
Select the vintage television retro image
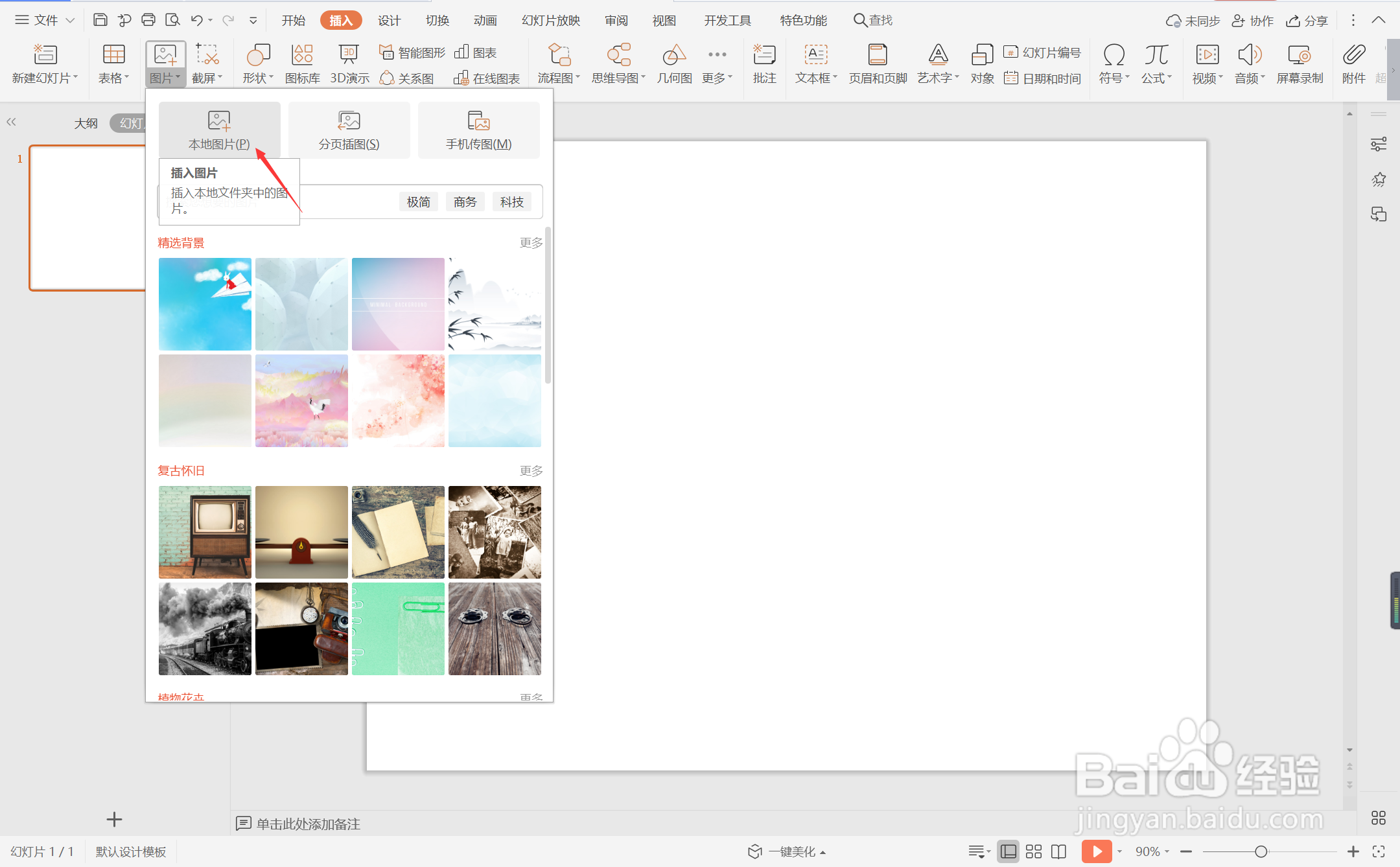205,532
